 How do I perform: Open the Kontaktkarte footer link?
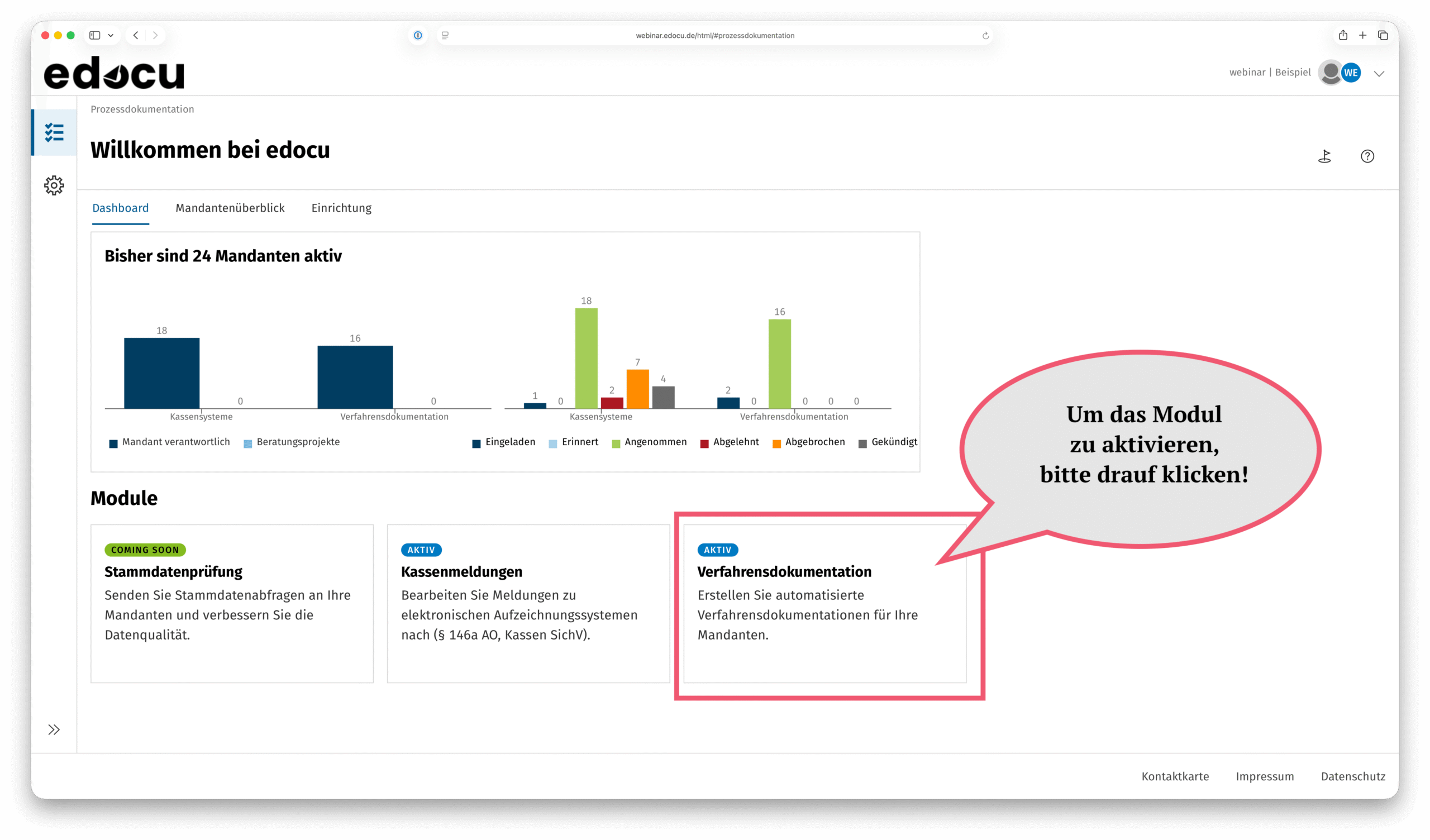tap(1175, 776)
